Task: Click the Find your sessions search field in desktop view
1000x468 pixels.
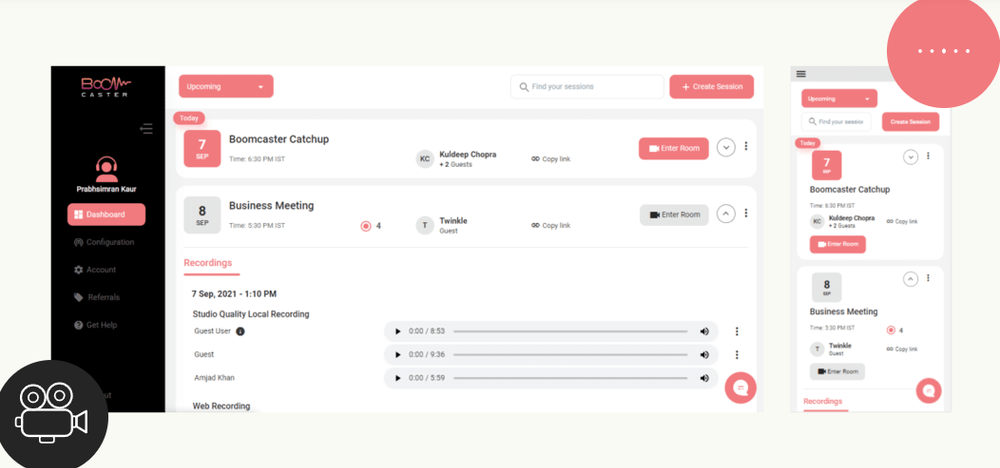Action: 587,87
